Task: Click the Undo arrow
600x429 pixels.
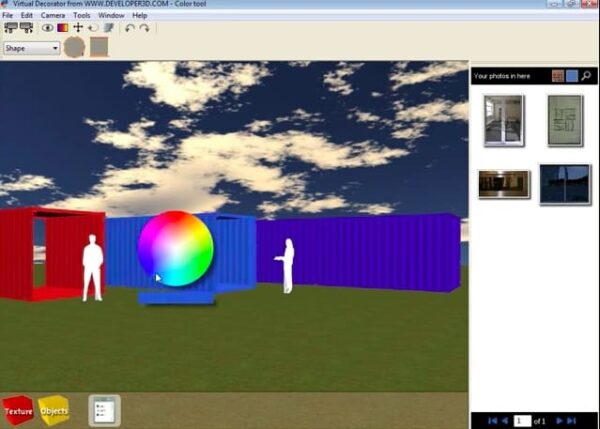Action: coord(130,28)
